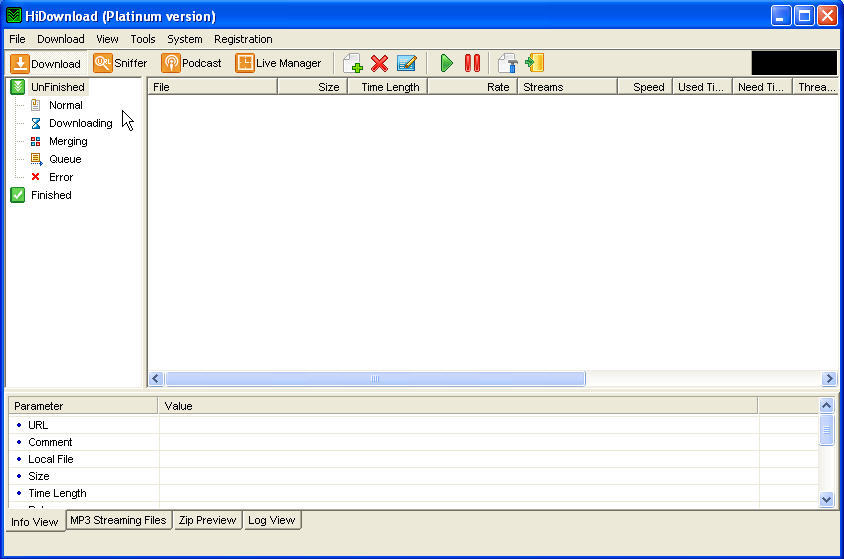The image size is (844, 559).
Task: Click the Normal document icon
Action: tap(36, 105)
